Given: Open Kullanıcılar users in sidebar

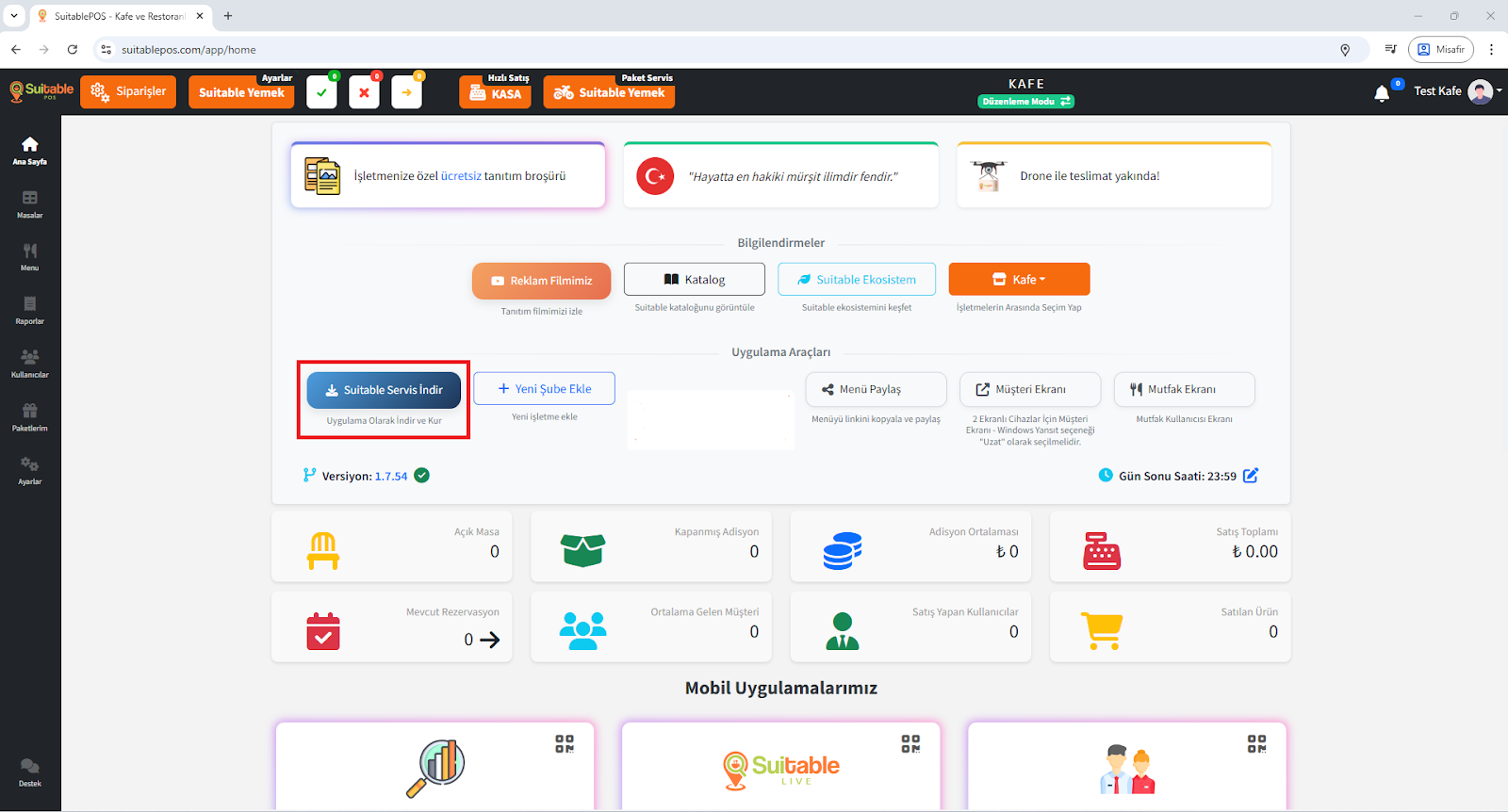Looking at the screenshot, I should point(30,357).
